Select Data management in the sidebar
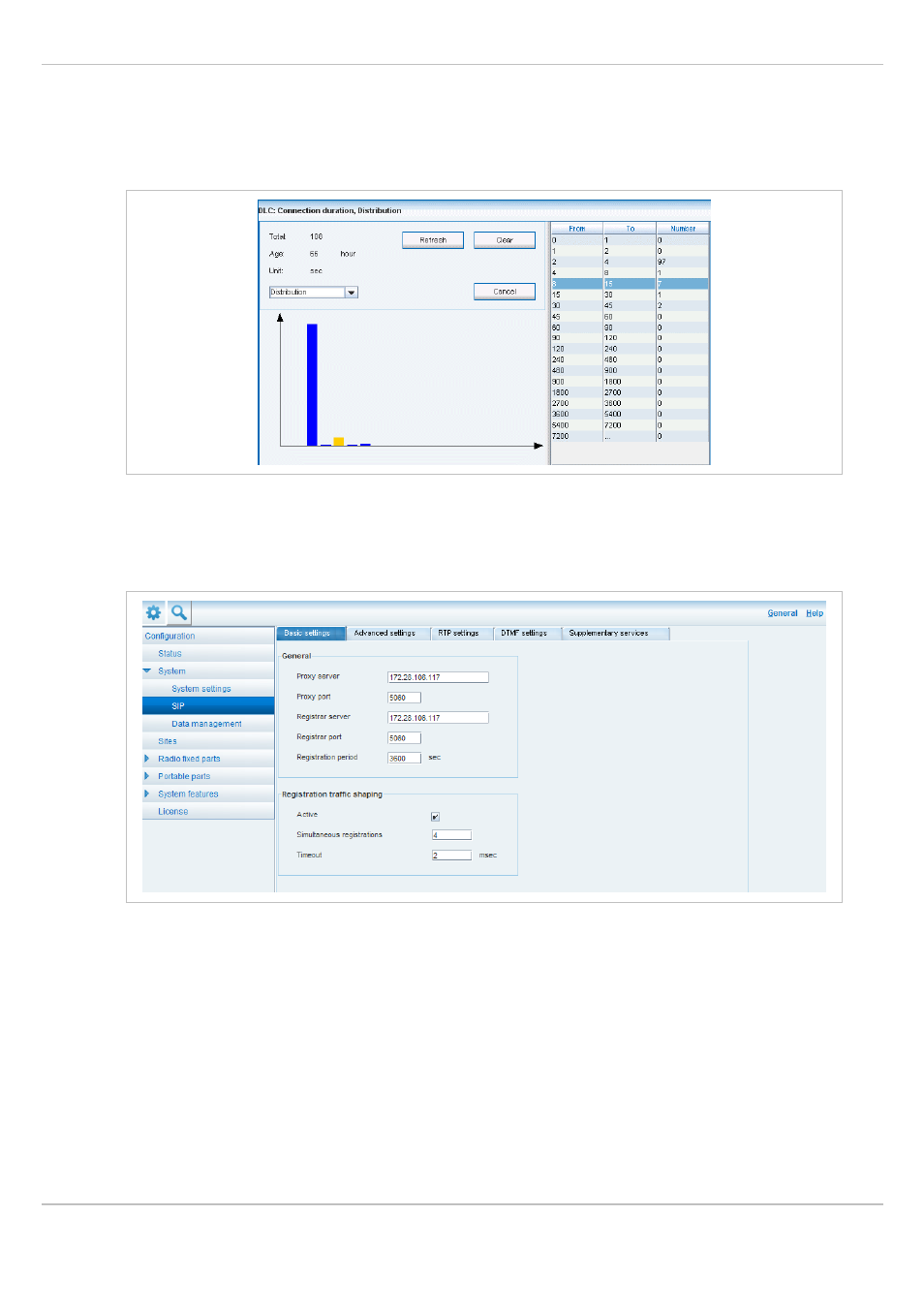 pos(208,724)
